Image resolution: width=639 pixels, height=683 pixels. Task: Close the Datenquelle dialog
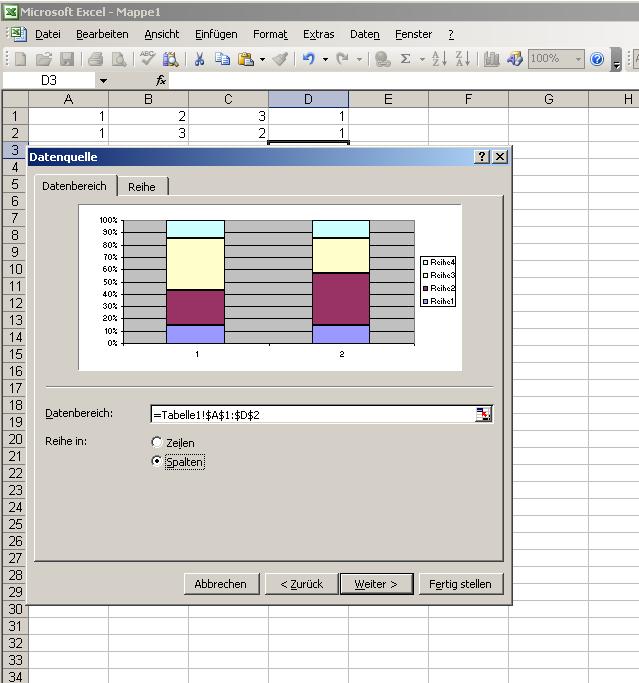click(x=500, y=157)
